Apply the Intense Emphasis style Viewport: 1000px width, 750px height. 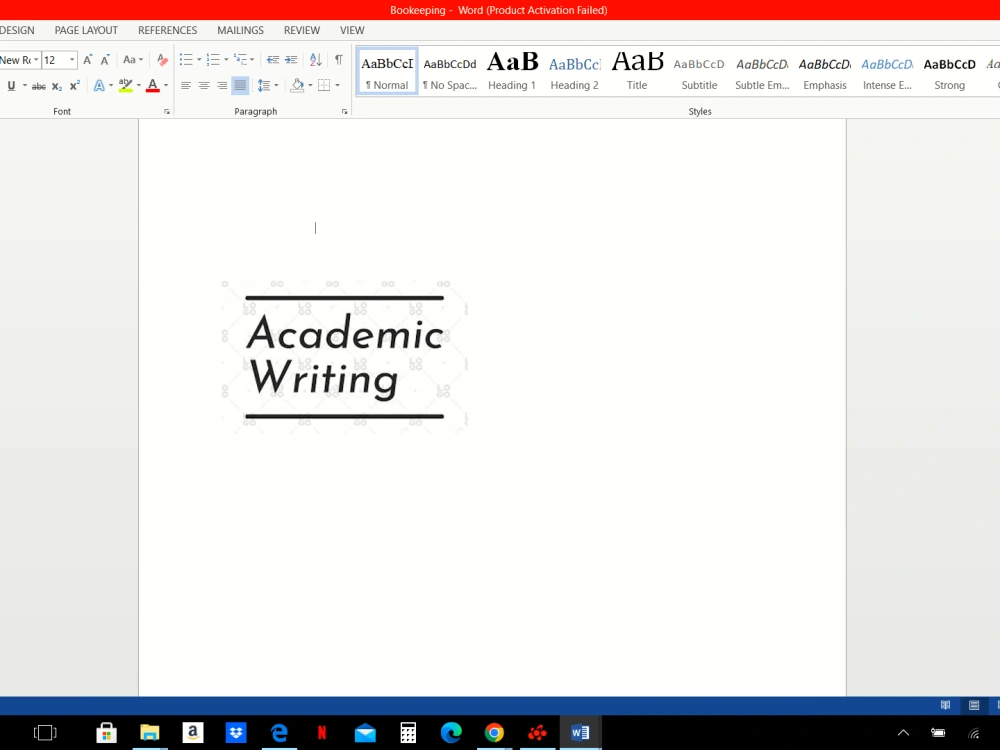[x=887, y=72]
